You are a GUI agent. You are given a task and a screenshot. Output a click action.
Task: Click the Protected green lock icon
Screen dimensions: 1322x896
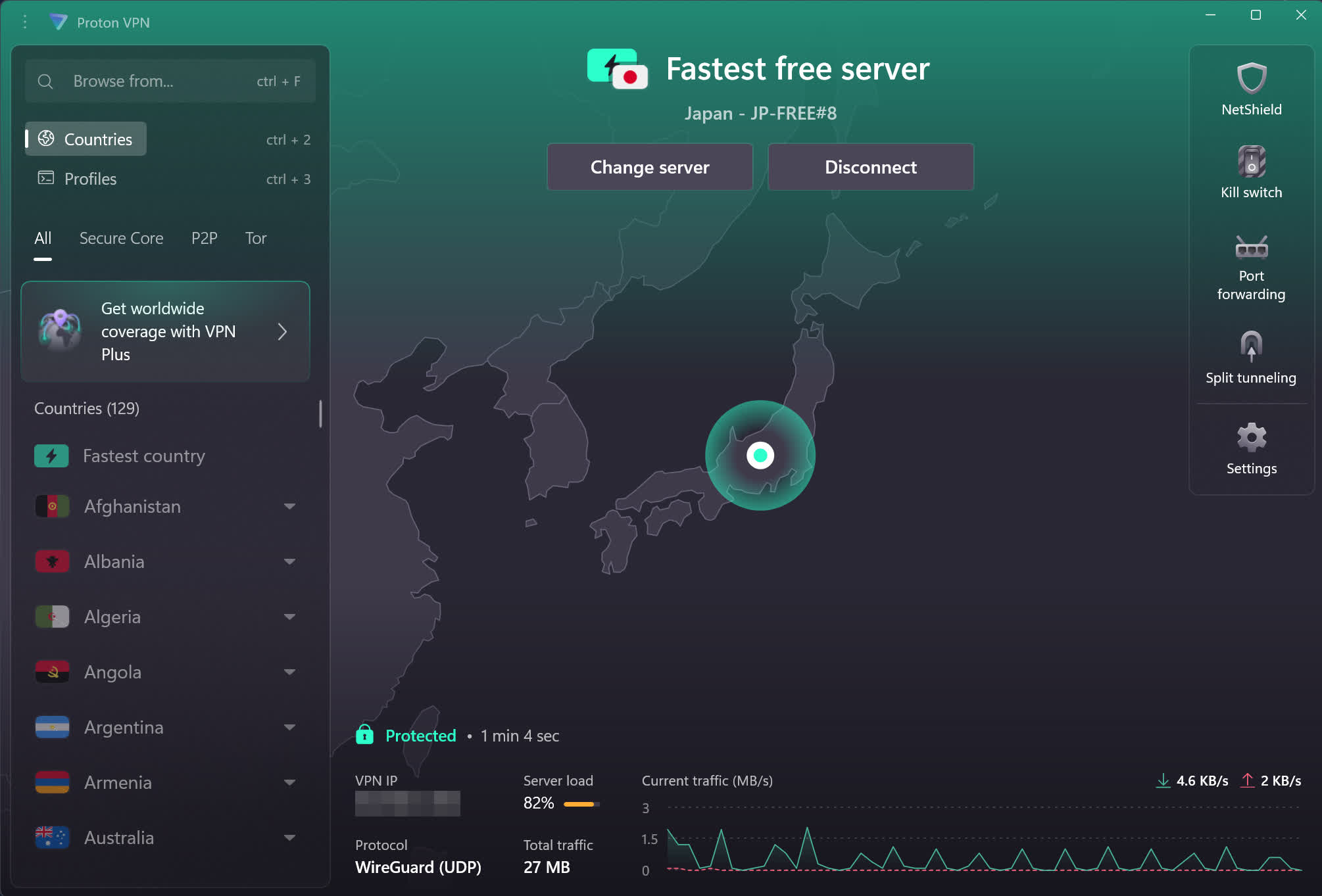pyautogui.click(x=364, y=734)
